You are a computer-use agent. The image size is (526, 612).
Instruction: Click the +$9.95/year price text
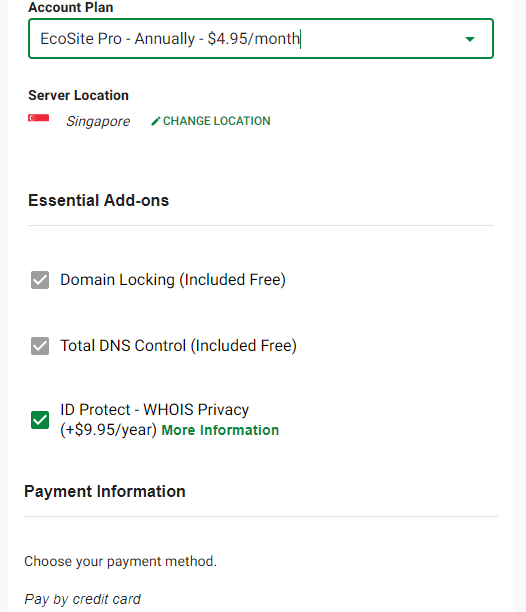coord(108,430)
